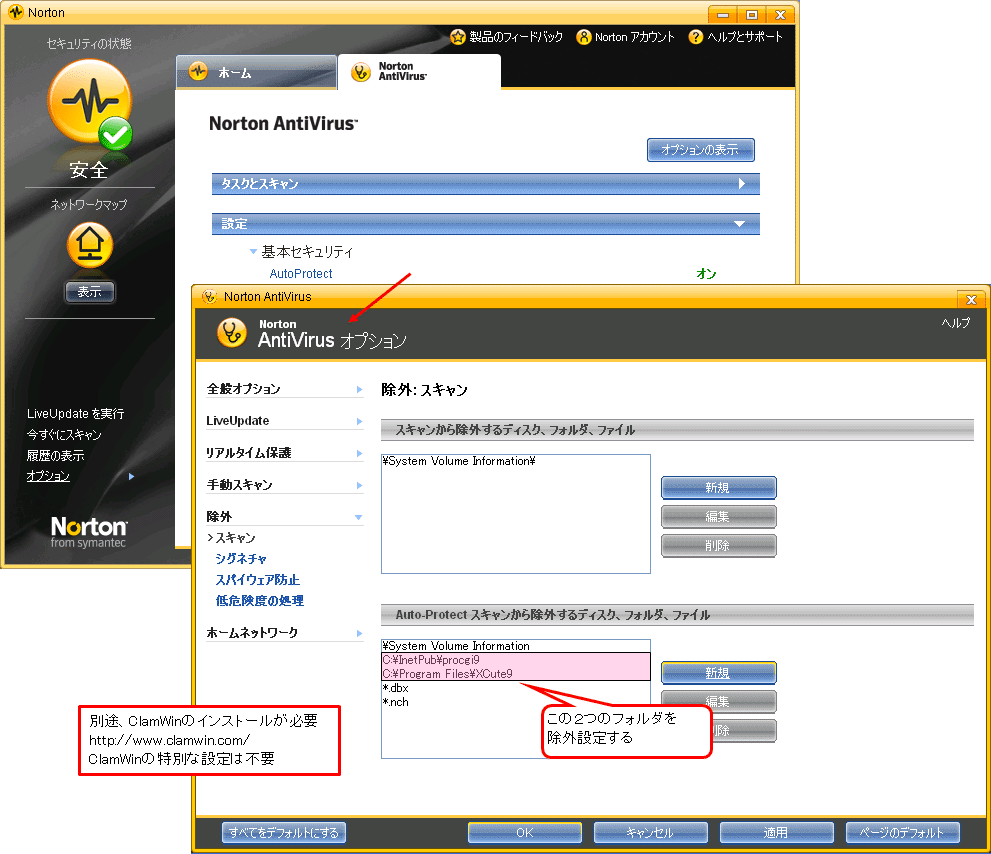Screen dimensions: 991x854
Task: Select C:¥InetPub¥procgi9 exclusion entry
Action: 516,660
